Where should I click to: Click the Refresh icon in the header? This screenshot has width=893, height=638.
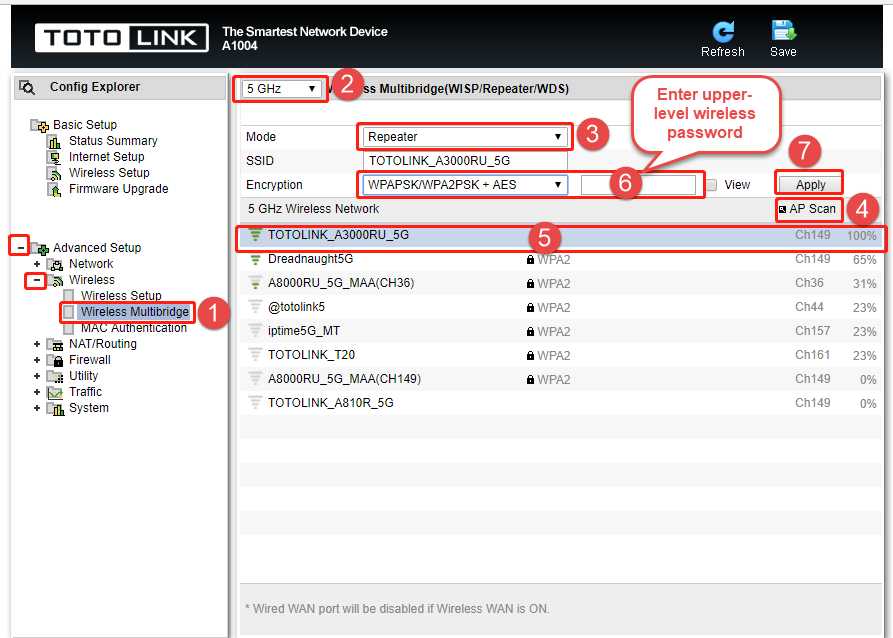pyautogui.click(x=723, y=31)
